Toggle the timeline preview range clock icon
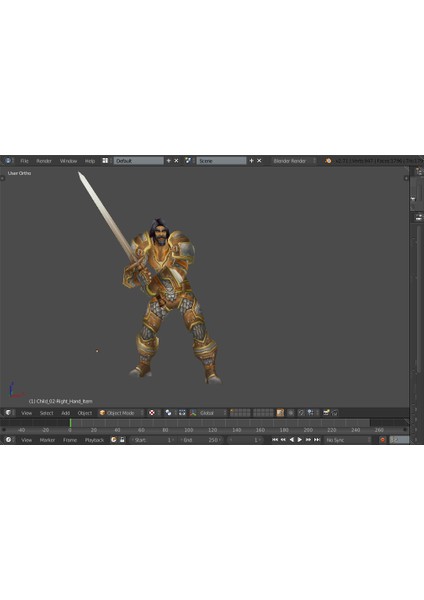 pos(114,440)
